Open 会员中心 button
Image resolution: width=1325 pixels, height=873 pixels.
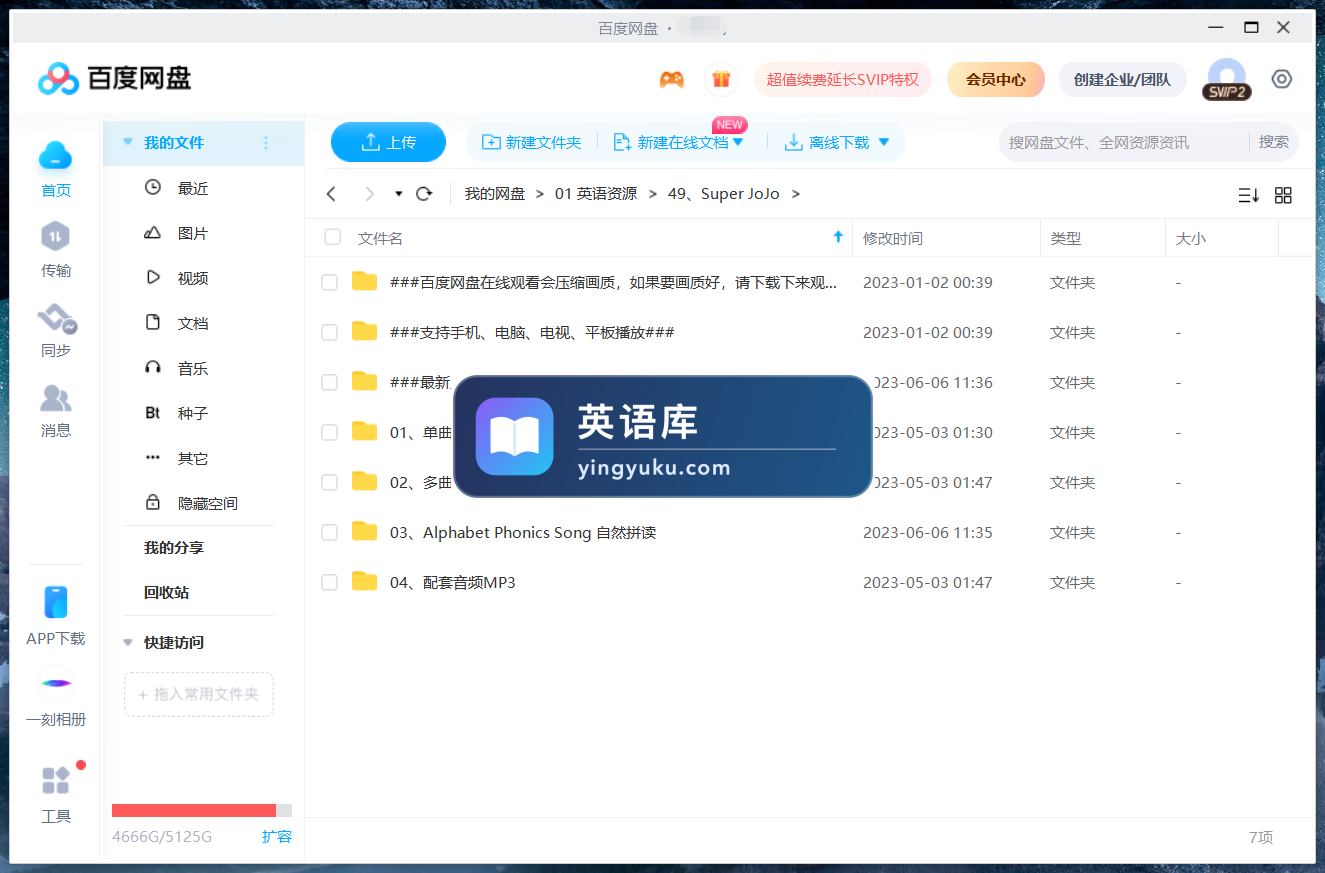(996, 79)
